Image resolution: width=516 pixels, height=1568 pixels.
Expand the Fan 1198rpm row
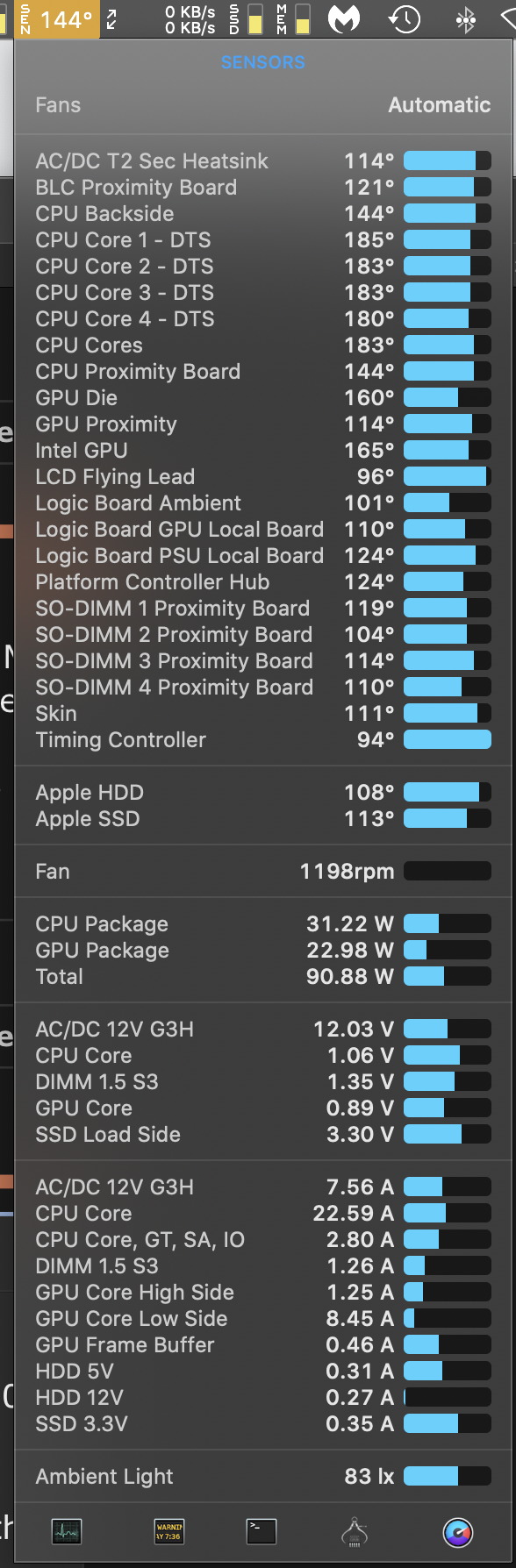pos(263,872)
